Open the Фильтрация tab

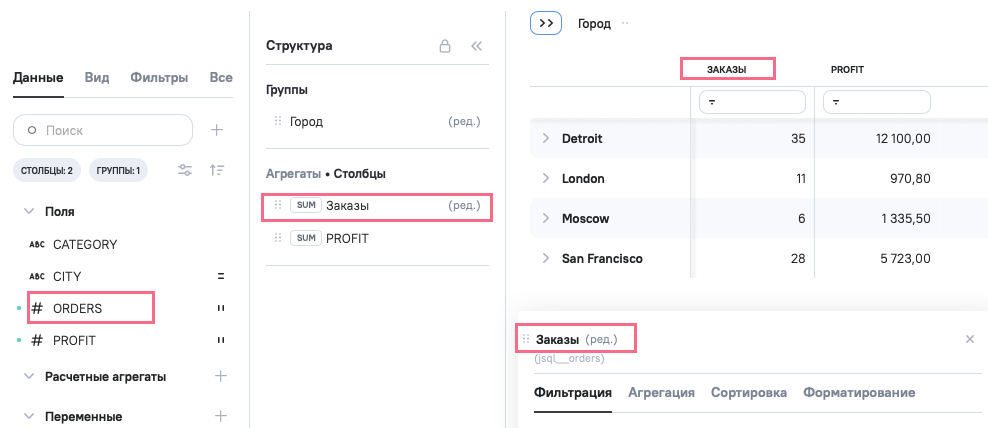pos(573,393)
